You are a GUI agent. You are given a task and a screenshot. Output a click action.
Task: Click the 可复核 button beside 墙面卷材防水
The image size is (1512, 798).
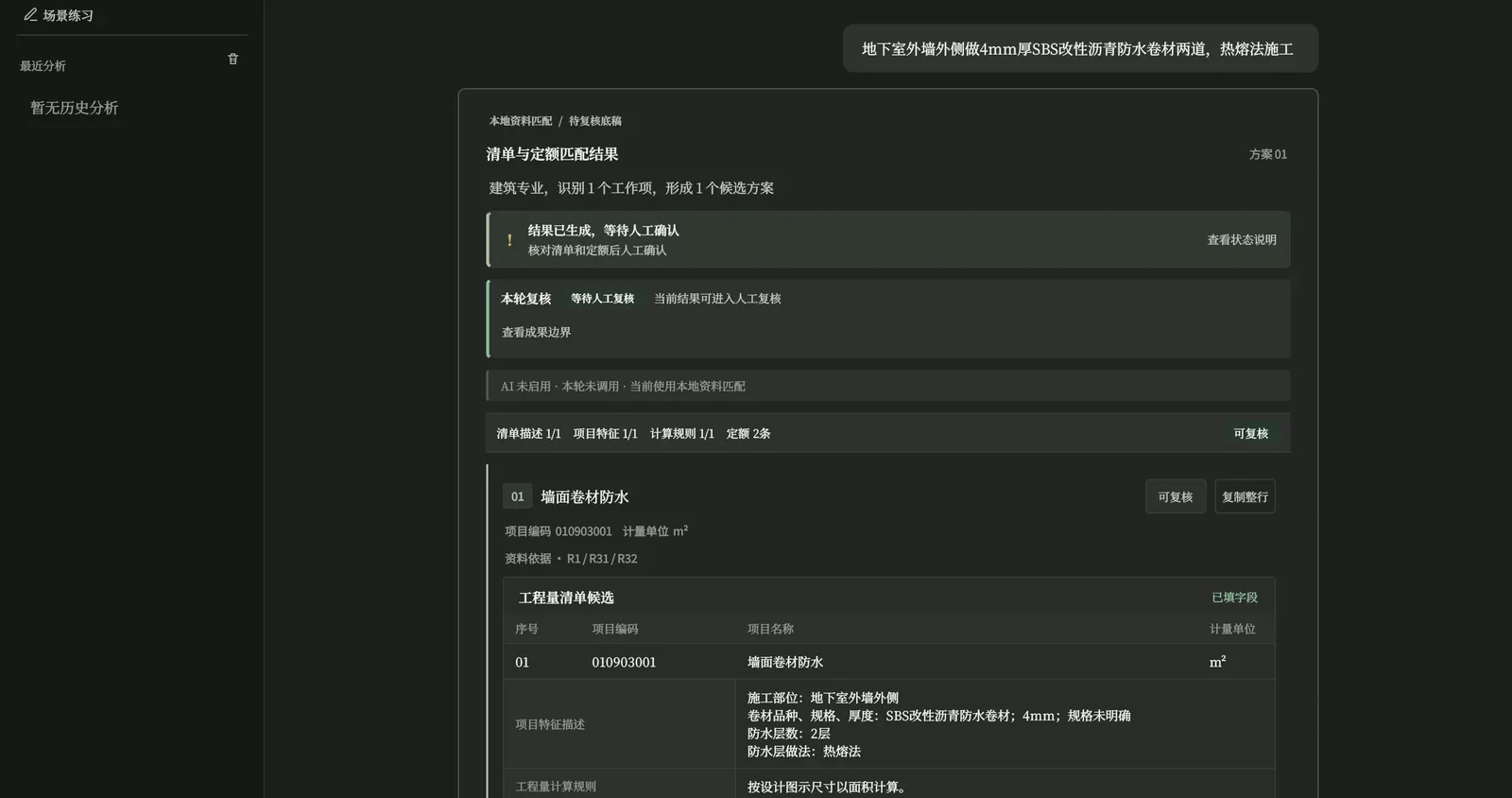click(1176, 496)
